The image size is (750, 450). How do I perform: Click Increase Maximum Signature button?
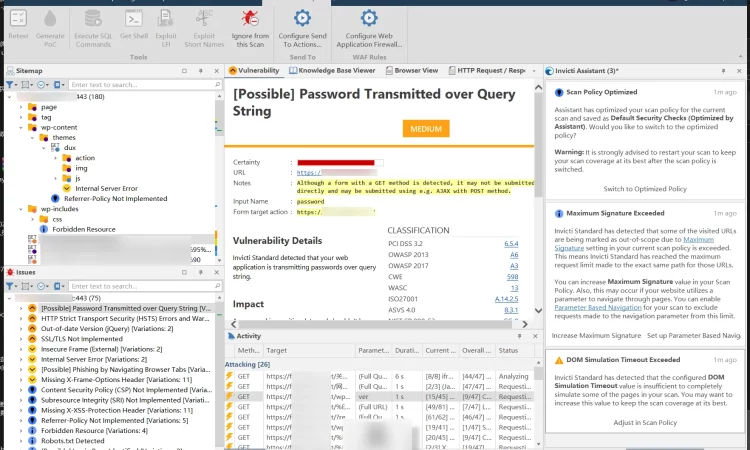pos(596,336)
